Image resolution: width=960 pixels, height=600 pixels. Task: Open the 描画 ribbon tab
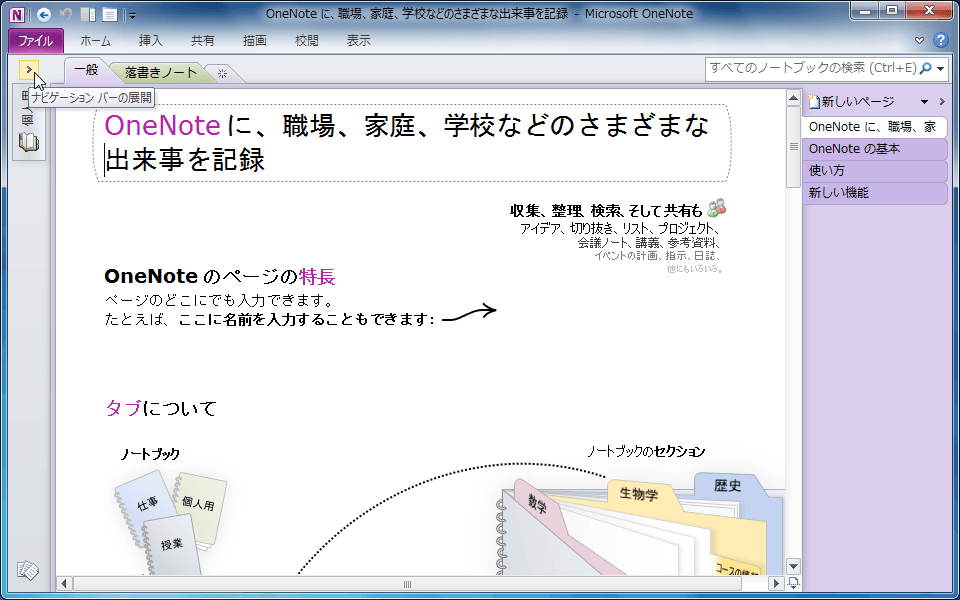pos(255,41)
